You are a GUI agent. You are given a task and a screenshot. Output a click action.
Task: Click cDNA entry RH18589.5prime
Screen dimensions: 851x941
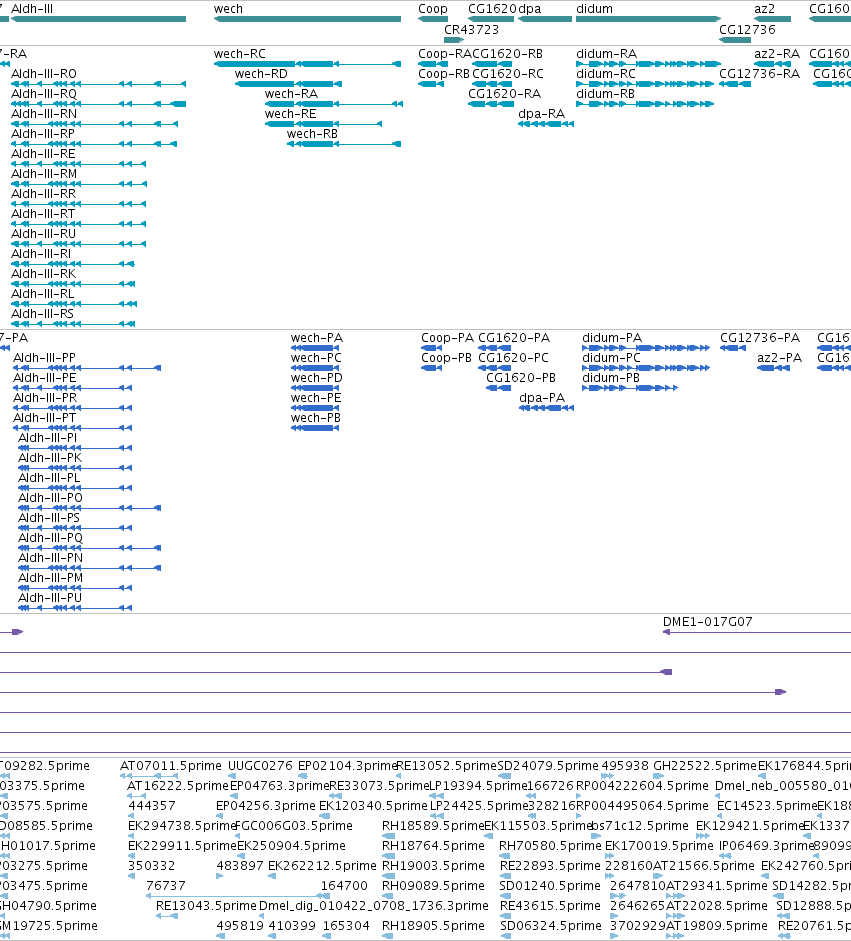pos(433,826)
